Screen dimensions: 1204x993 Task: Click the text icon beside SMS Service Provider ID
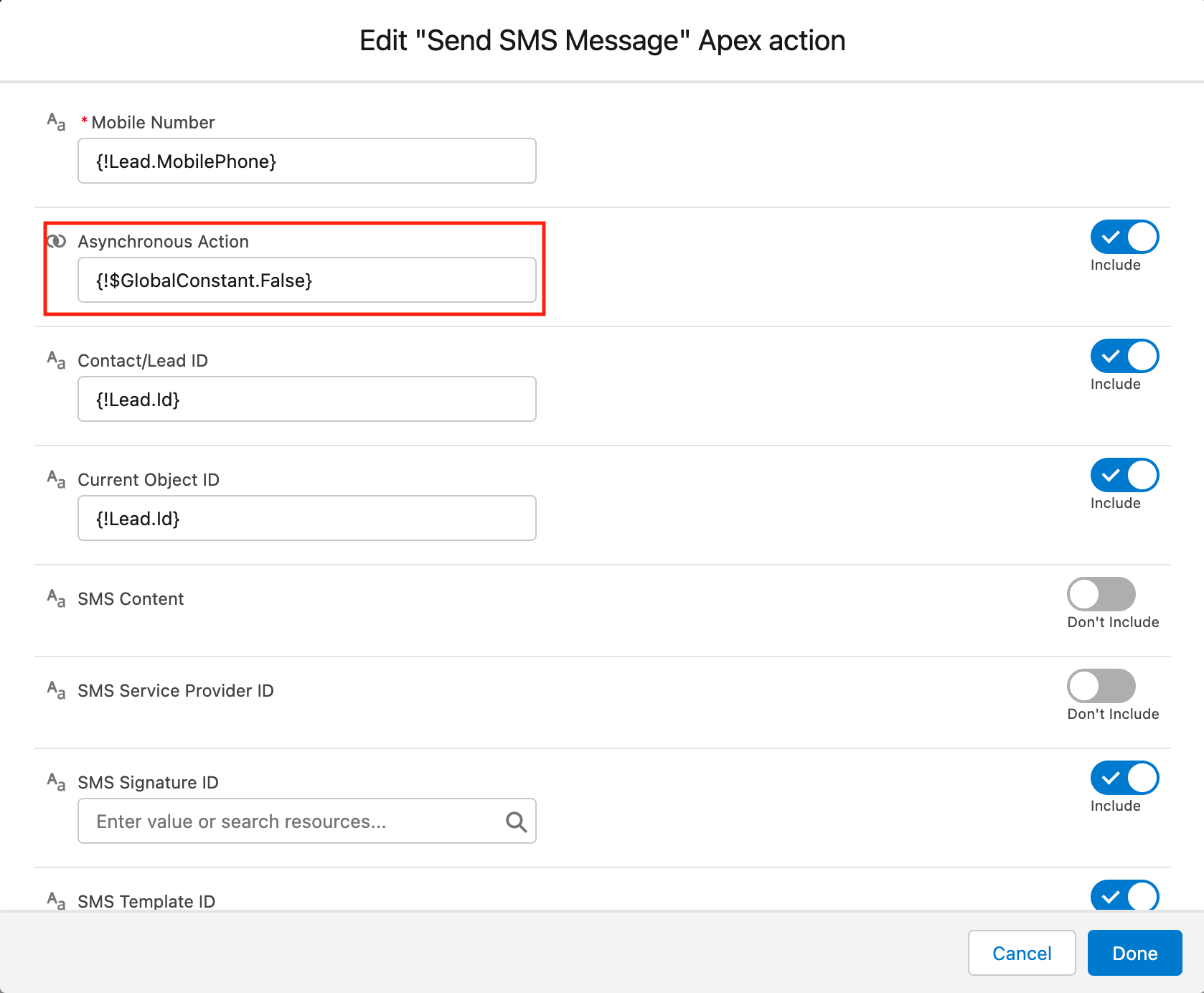56,690
